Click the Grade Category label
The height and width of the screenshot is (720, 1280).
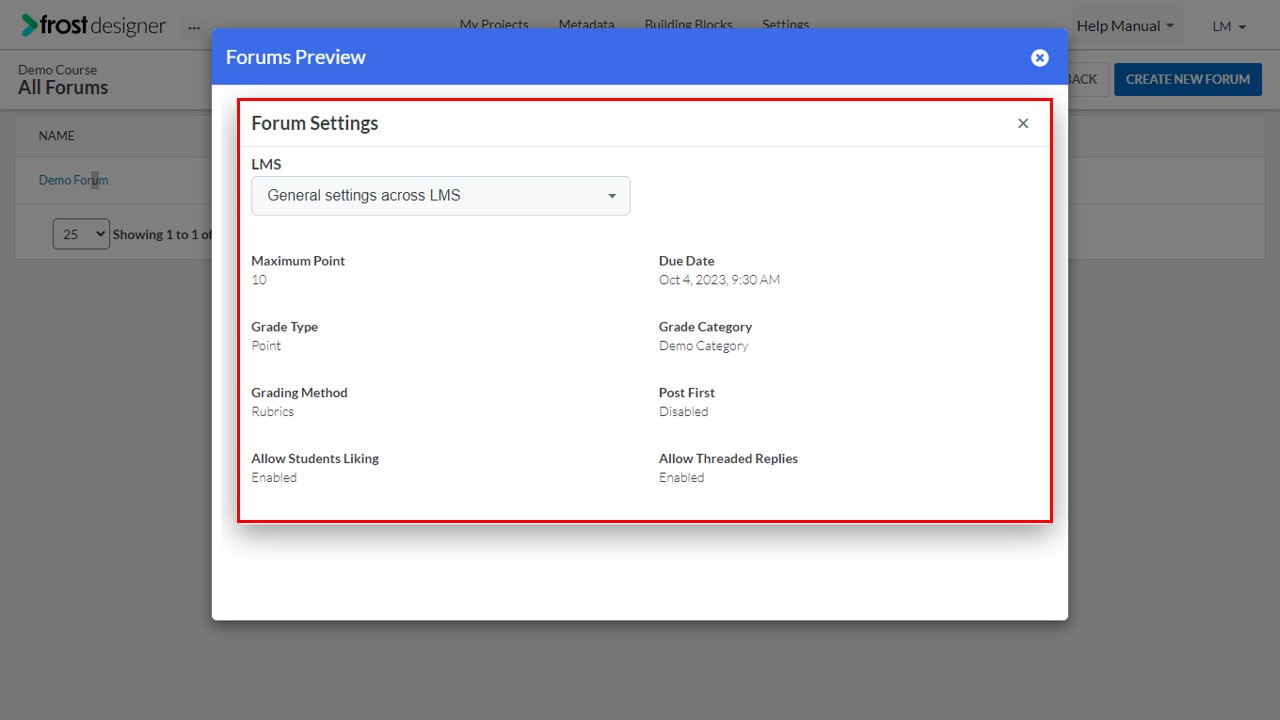(x=705, y=327)
